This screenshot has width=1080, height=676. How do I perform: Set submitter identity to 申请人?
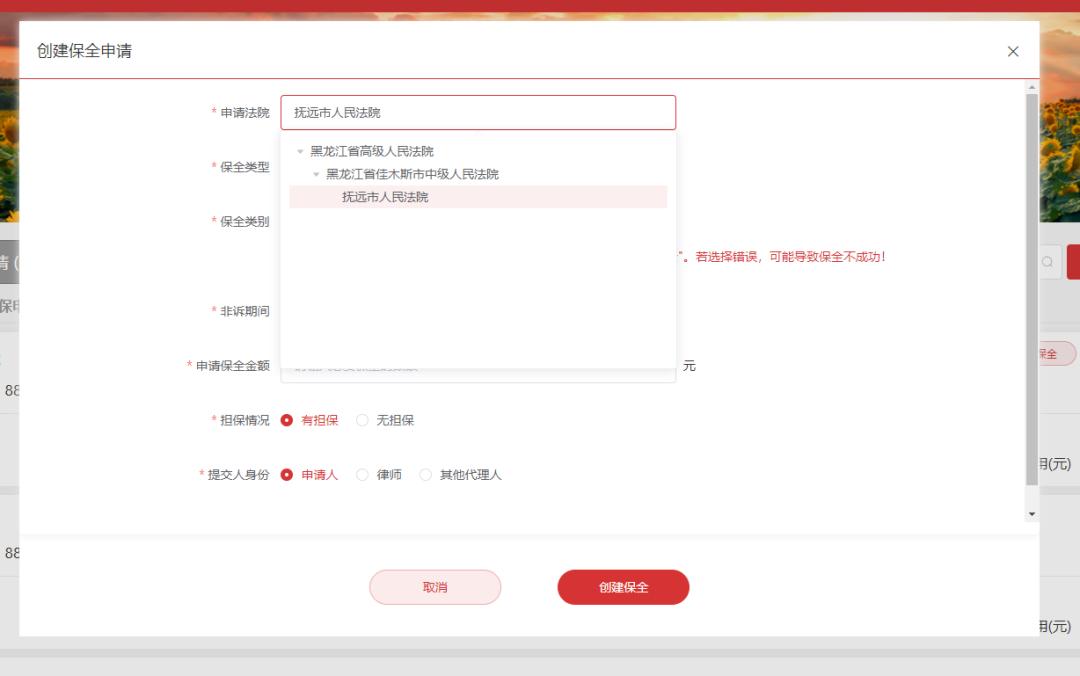(309, 475)
